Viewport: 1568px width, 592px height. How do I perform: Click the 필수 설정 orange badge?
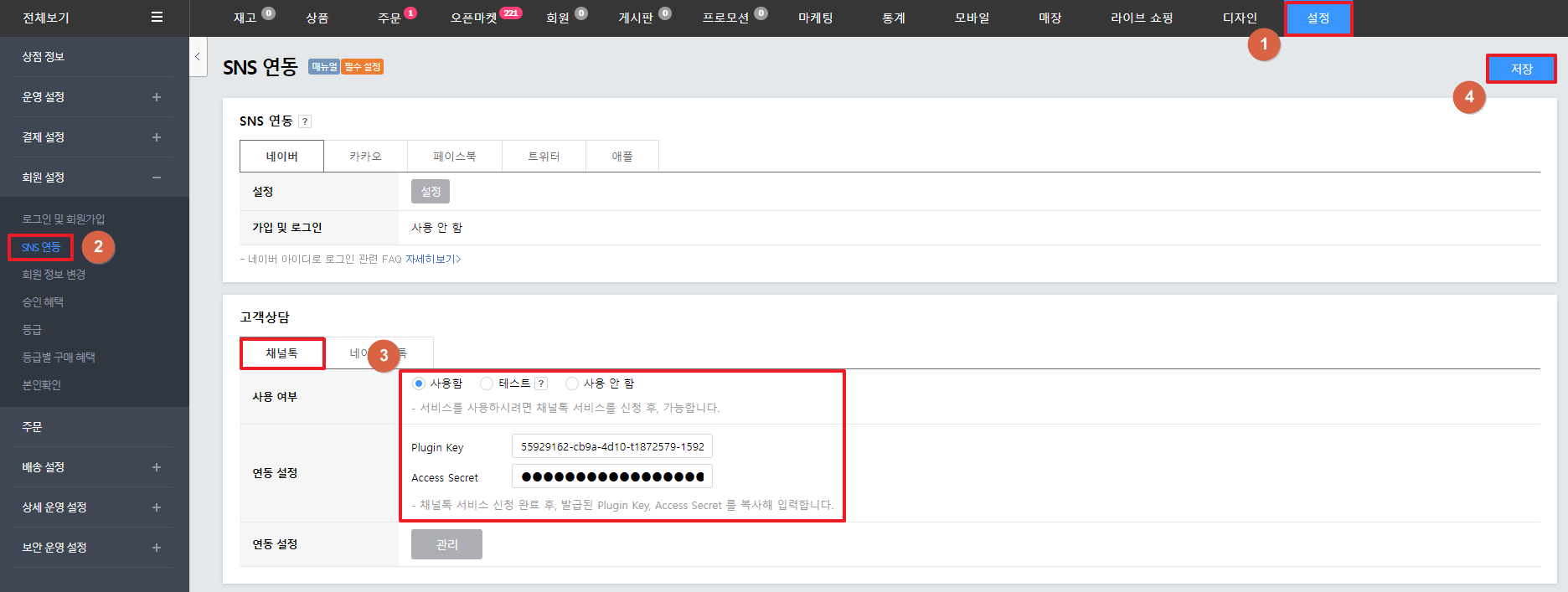coord(362,67)
